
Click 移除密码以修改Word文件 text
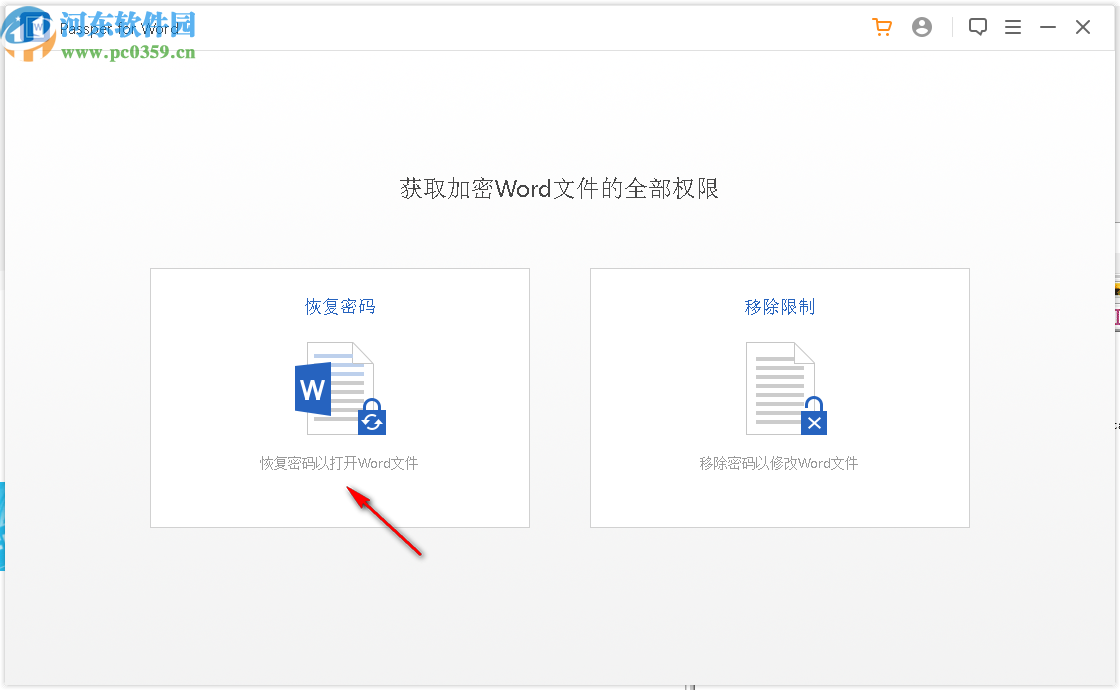(779, 462)
